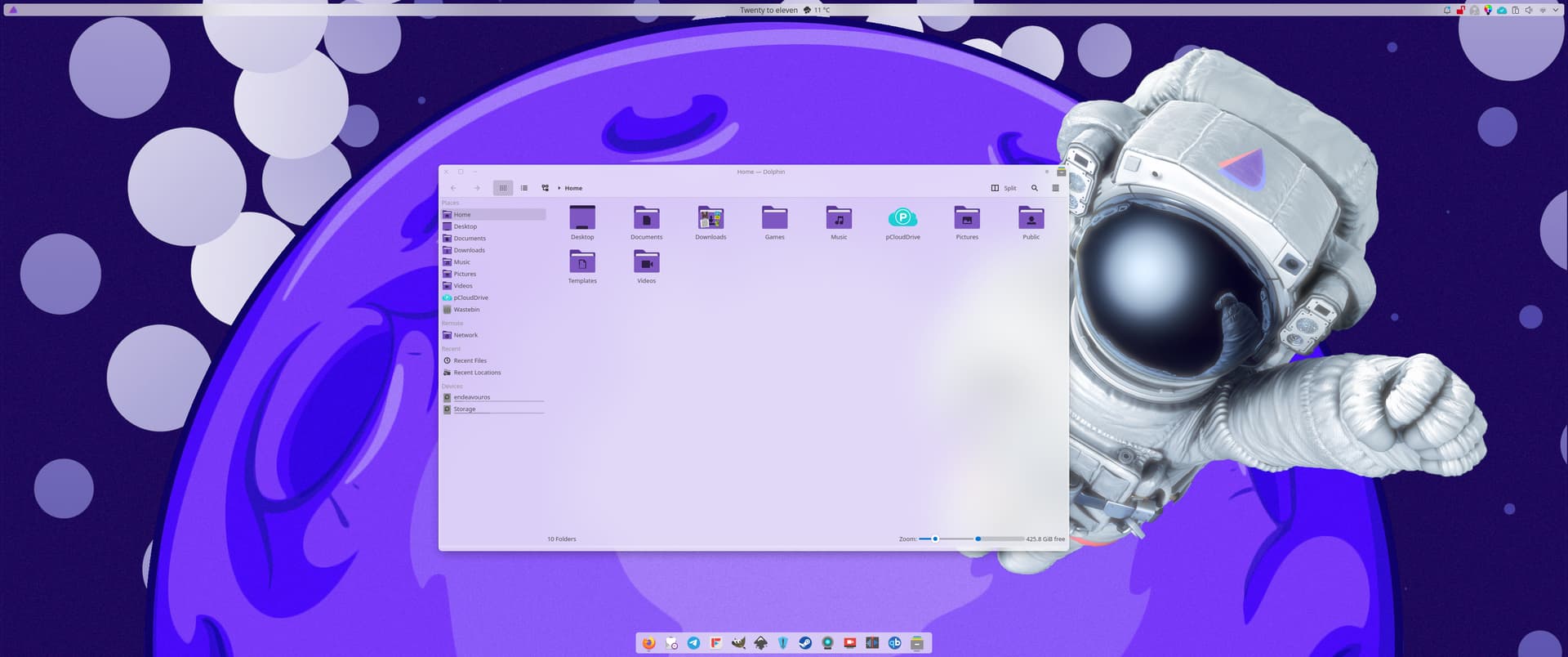Open the Desktop folder in file view
1568x657 pixels.
point(582,223)
